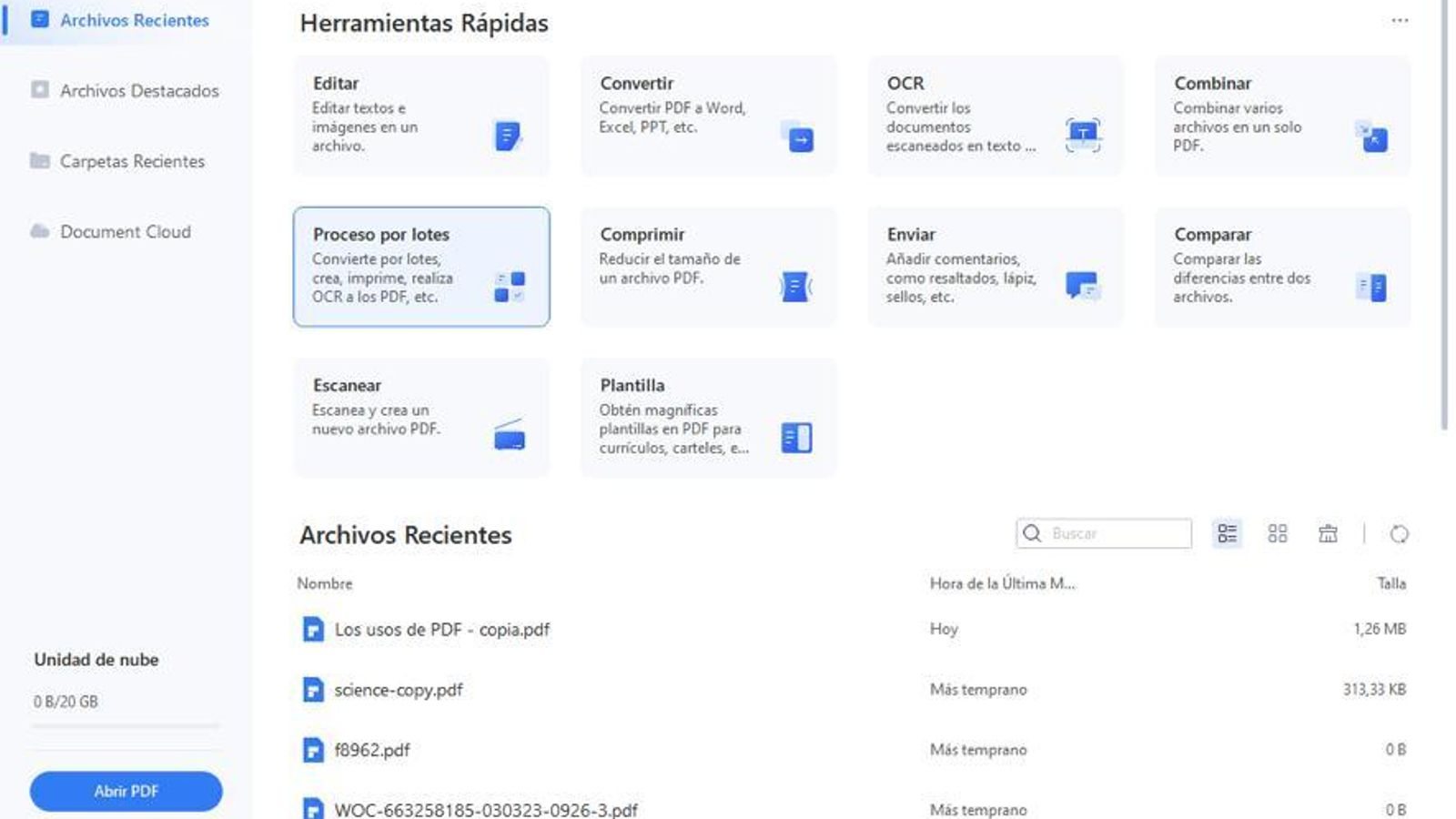
Task: Switch to list view layout
Action: tap(1227, 533)
